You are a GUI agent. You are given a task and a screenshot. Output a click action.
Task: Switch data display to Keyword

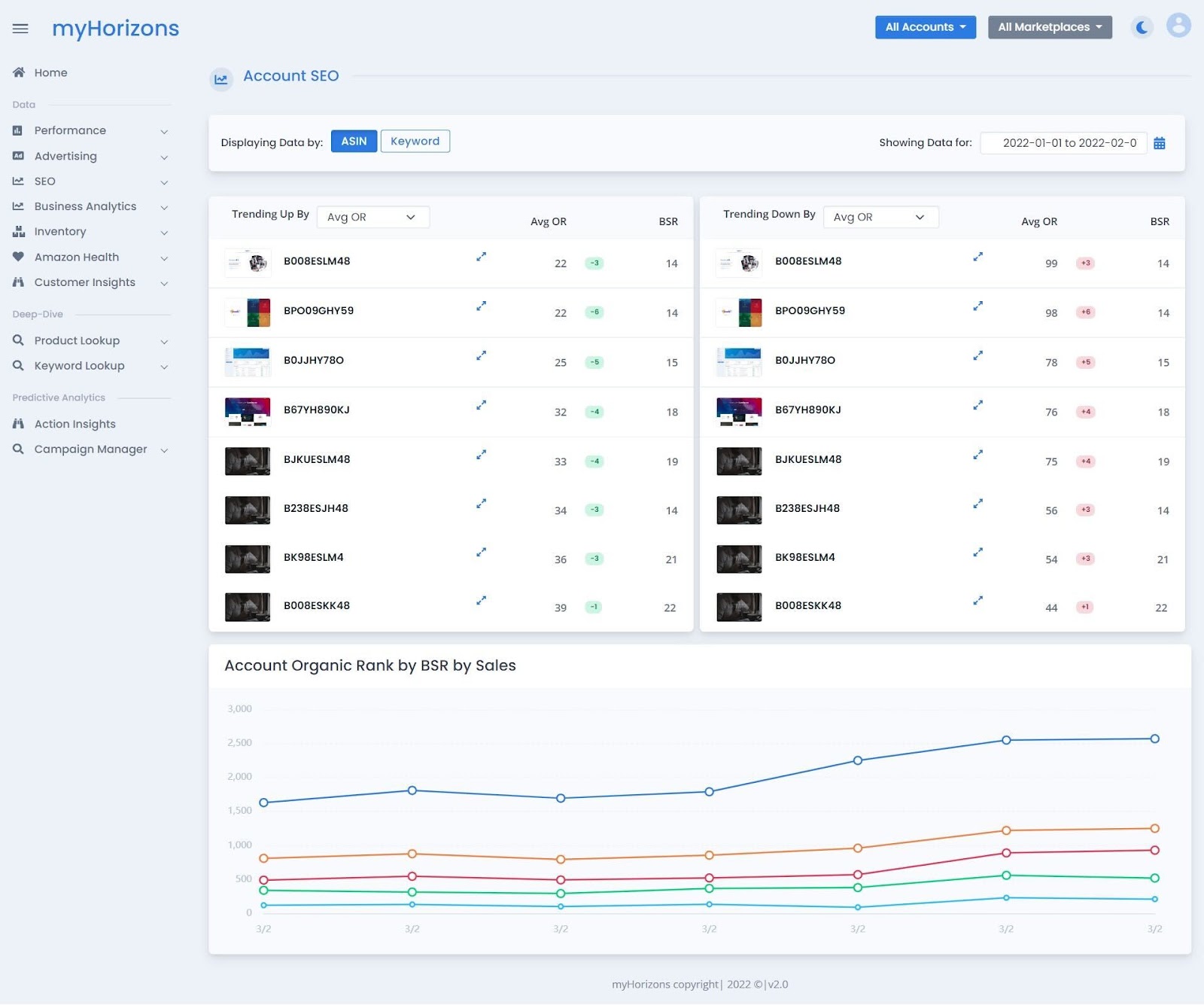pyautogui.click(x=415, y=142)
